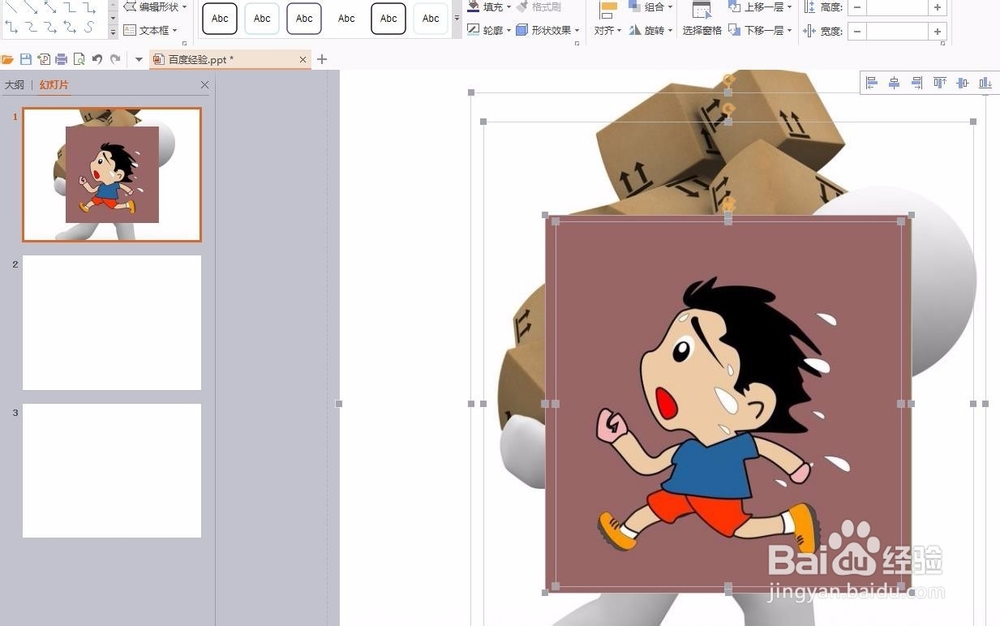Click the print icon in the quick toolbar
The image size is (1000, 626).
pyautogui.click(x=61, y=59)
